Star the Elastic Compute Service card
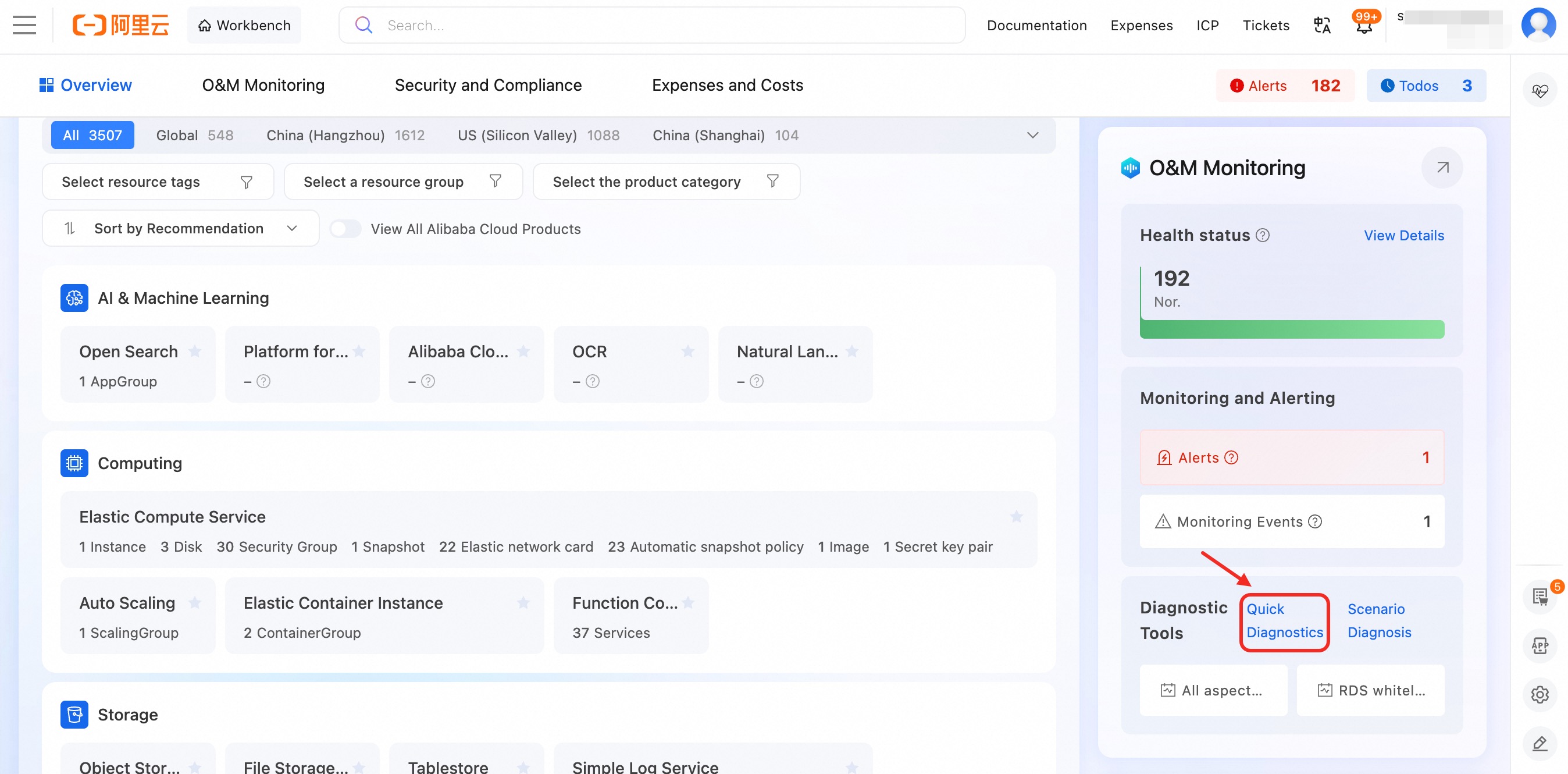The image size is (1568, 774). [x=1016, y=516]
